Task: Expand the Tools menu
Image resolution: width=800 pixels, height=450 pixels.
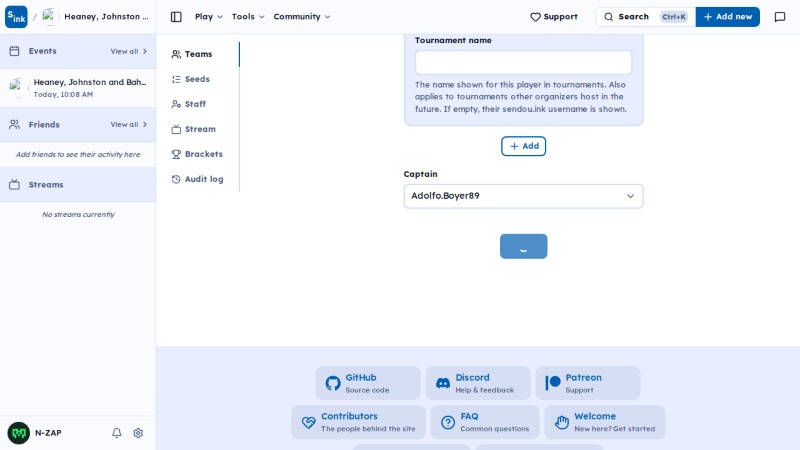Action: [x=248, y=17]
